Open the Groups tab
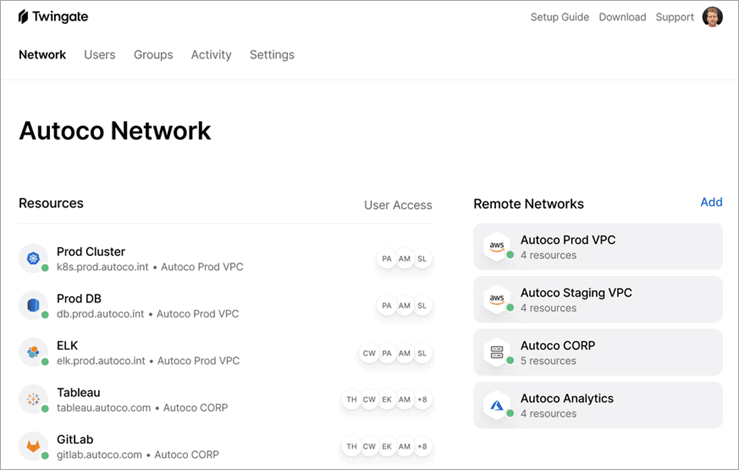Screen dimensions: 739x470 tap(153, 55)
